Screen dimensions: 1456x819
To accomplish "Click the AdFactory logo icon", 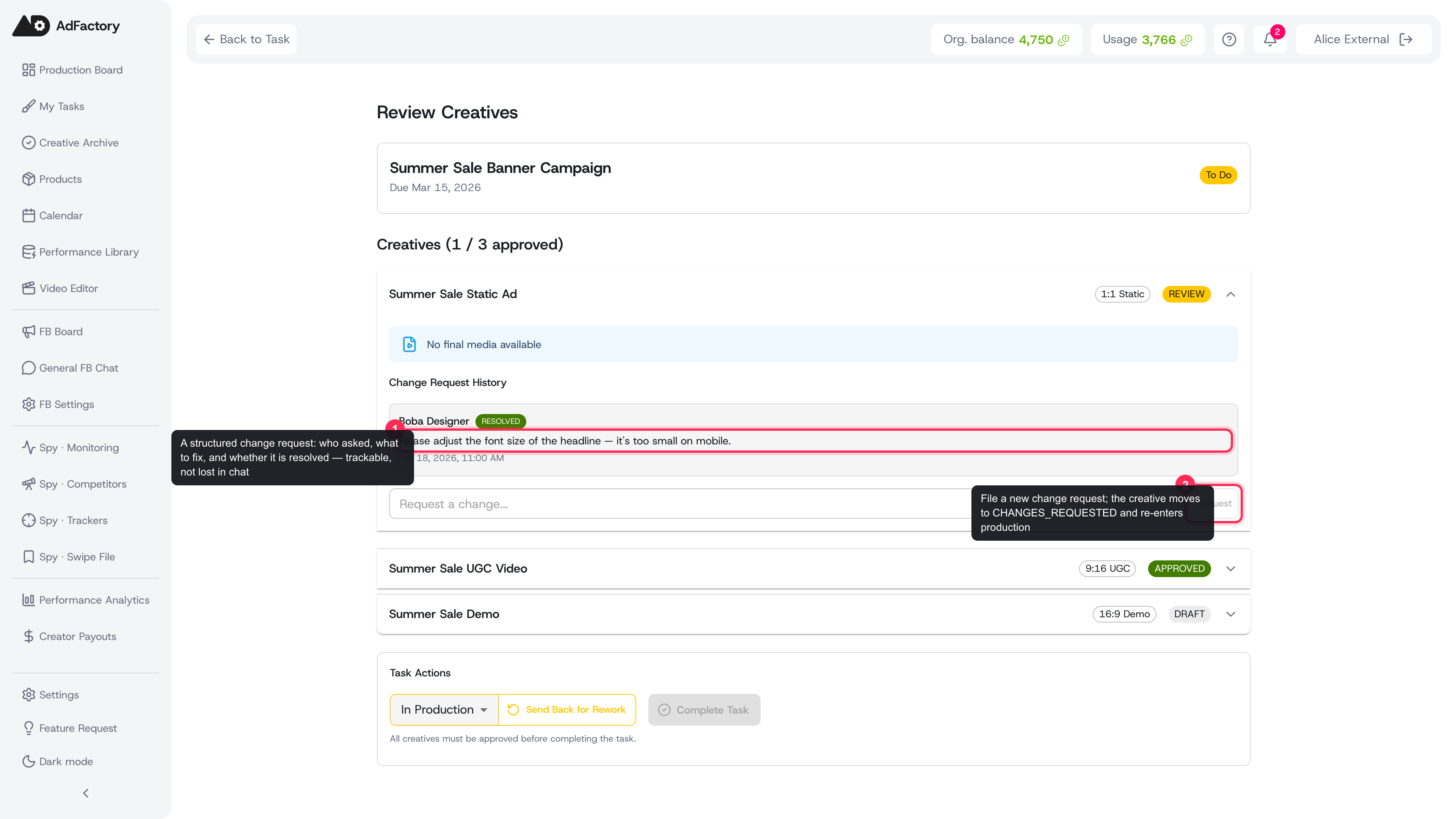I will click(x=31, y=25).
